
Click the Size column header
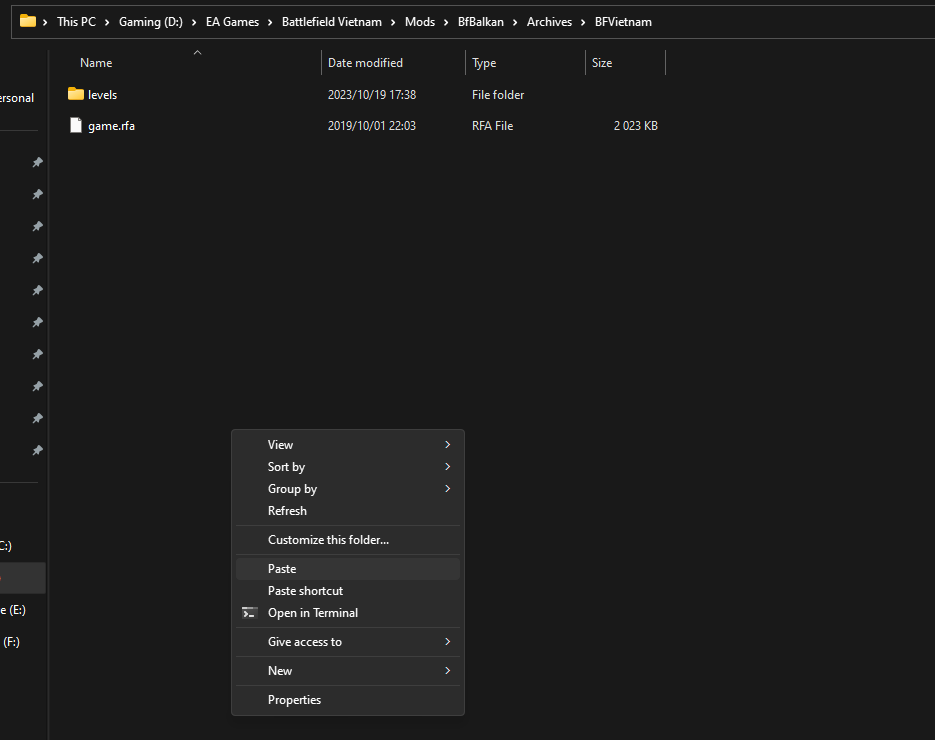click(x=602, y=63)
